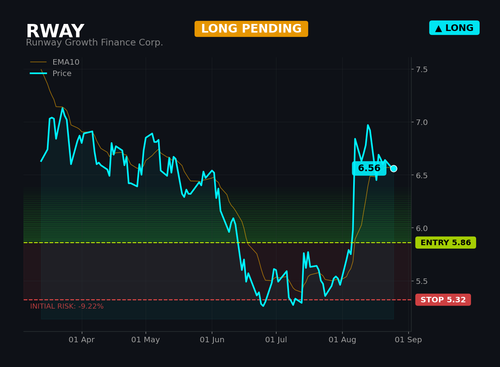This screenshot has height=367, width=500.
Task: Click the current price endpoint marker dot
Action: tap(394, 169)
